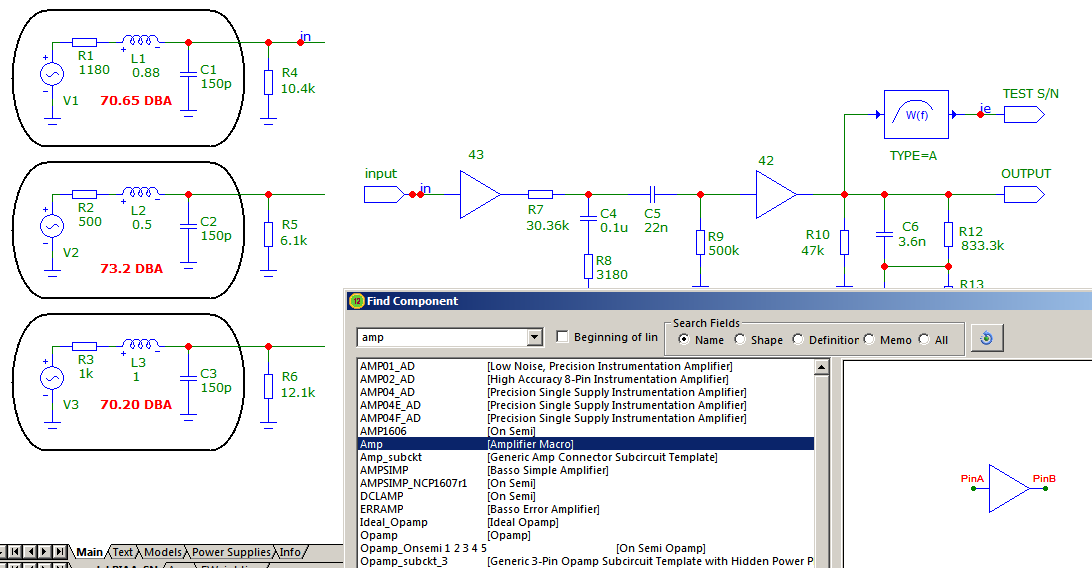Open the search text dropdown arrow
The width and height of the screenshot is (1092, 568).
coord(534,338)
